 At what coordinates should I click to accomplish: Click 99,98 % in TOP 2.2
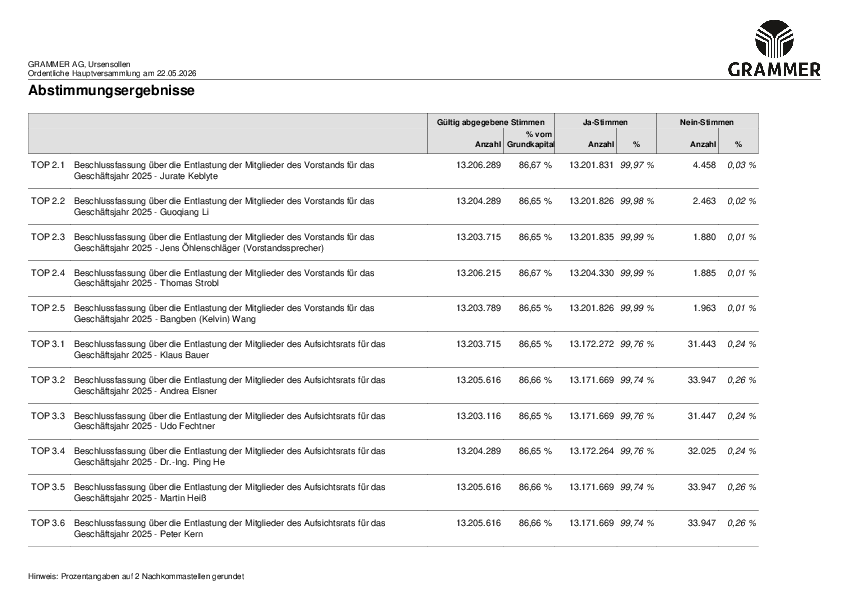[x=637, y=201]
